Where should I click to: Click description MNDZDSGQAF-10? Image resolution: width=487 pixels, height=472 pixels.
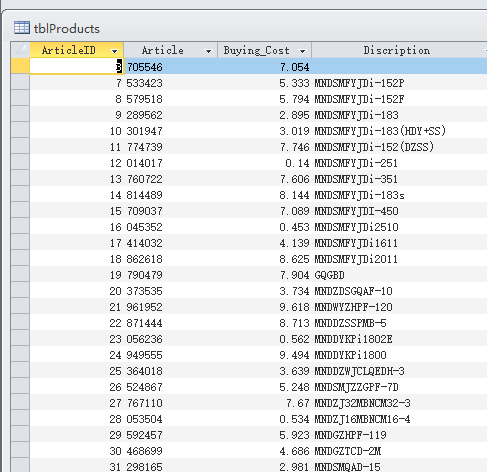tap(353, 291)
